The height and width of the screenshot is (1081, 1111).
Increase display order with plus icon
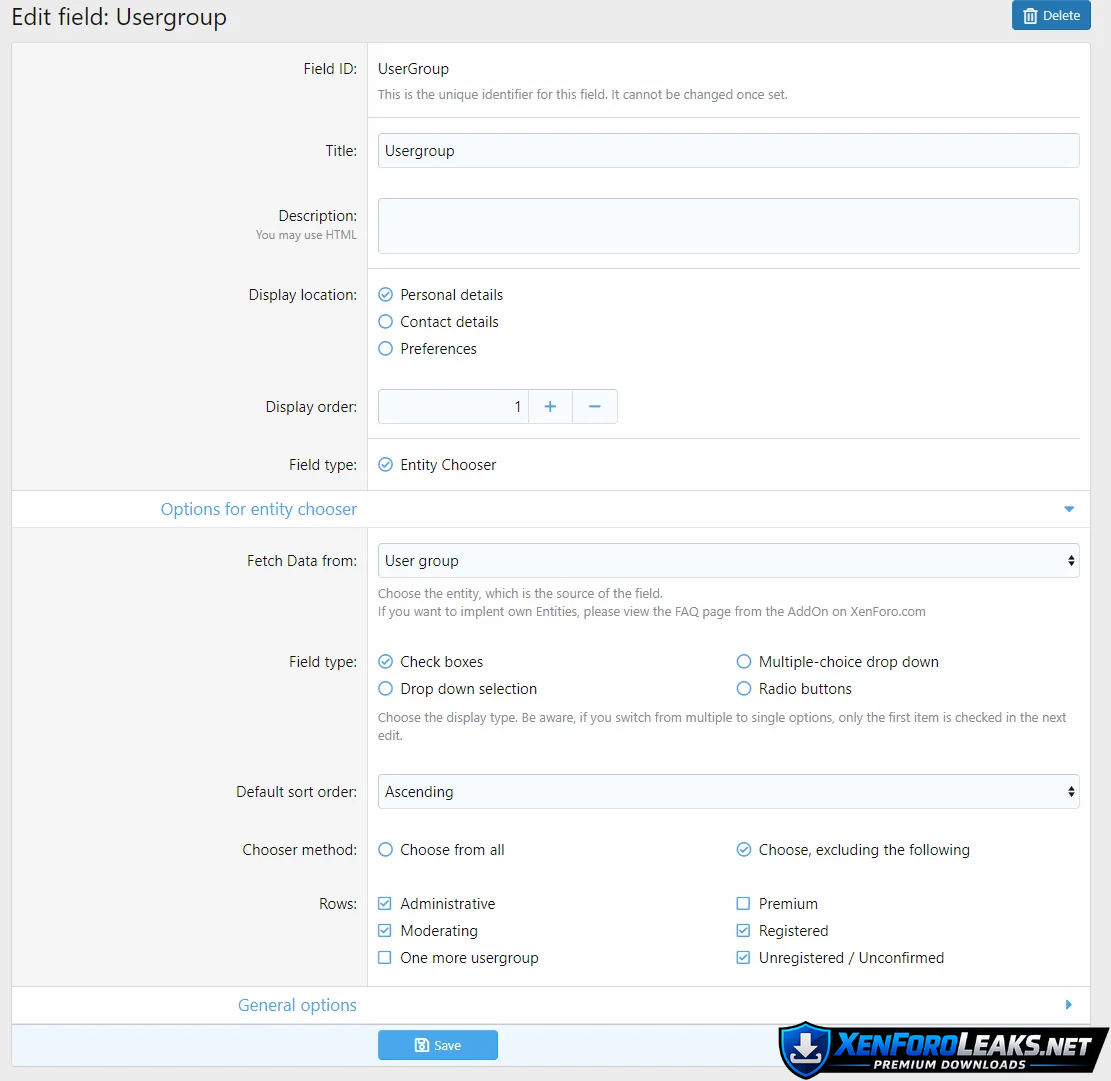pos(550,407)
